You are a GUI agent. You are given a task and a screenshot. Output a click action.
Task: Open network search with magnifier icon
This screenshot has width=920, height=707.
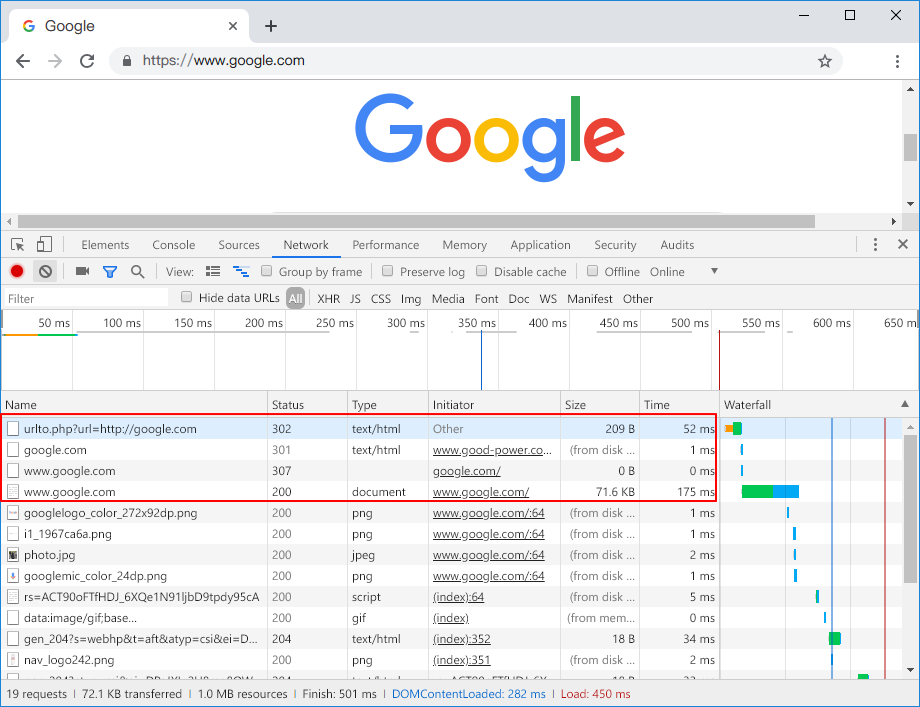(x=137, y=272)
